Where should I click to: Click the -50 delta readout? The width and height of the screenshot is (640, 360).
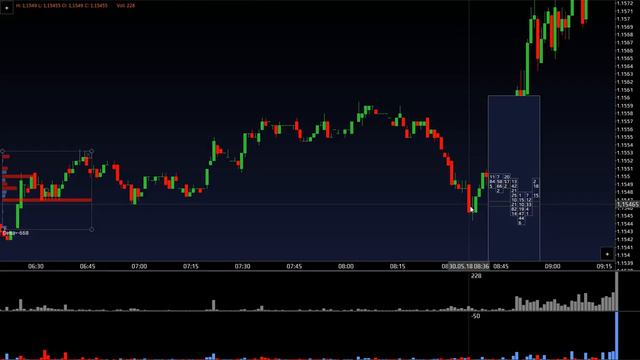(x=476, y=316)
